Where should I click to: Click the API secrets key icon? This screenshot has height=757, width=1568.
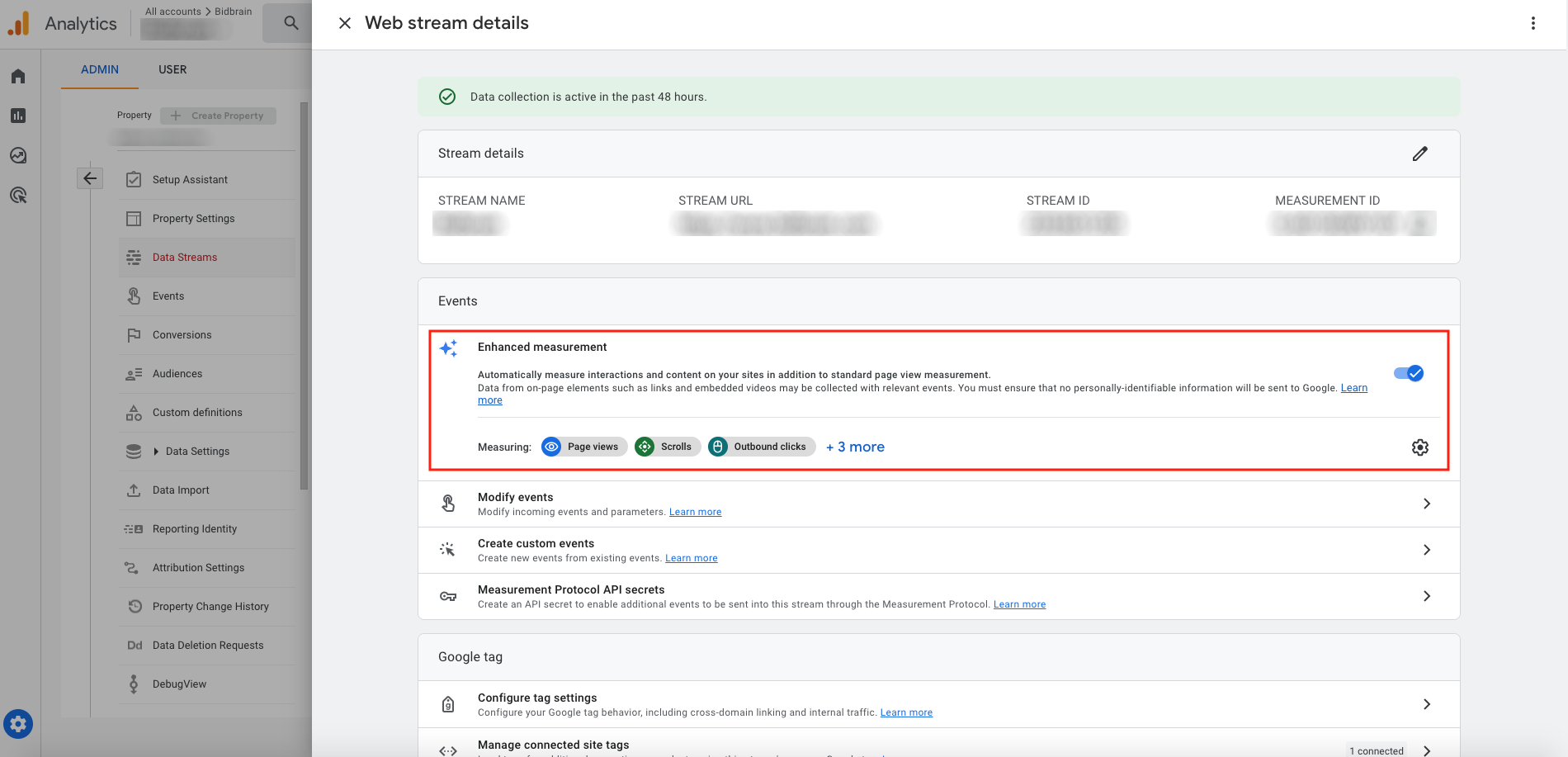pyautogui.click(x=448, y=596)
